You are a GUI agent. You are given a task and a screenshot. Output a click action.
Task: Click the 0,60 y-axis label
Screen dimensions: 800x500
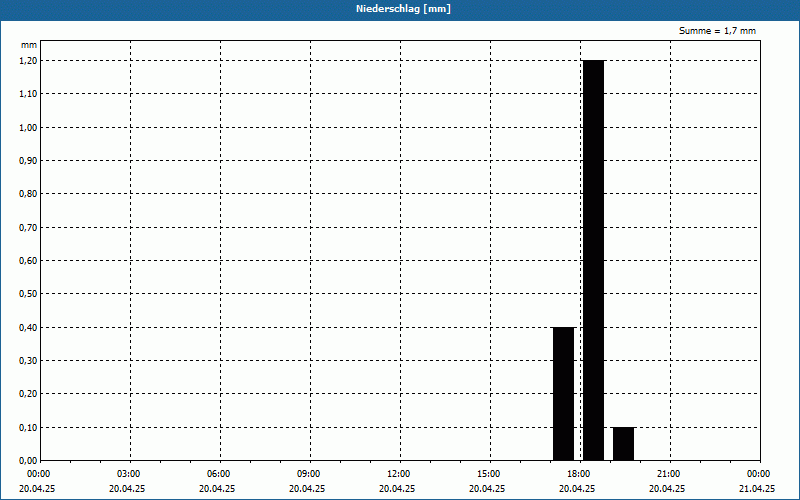coord(28,261)
